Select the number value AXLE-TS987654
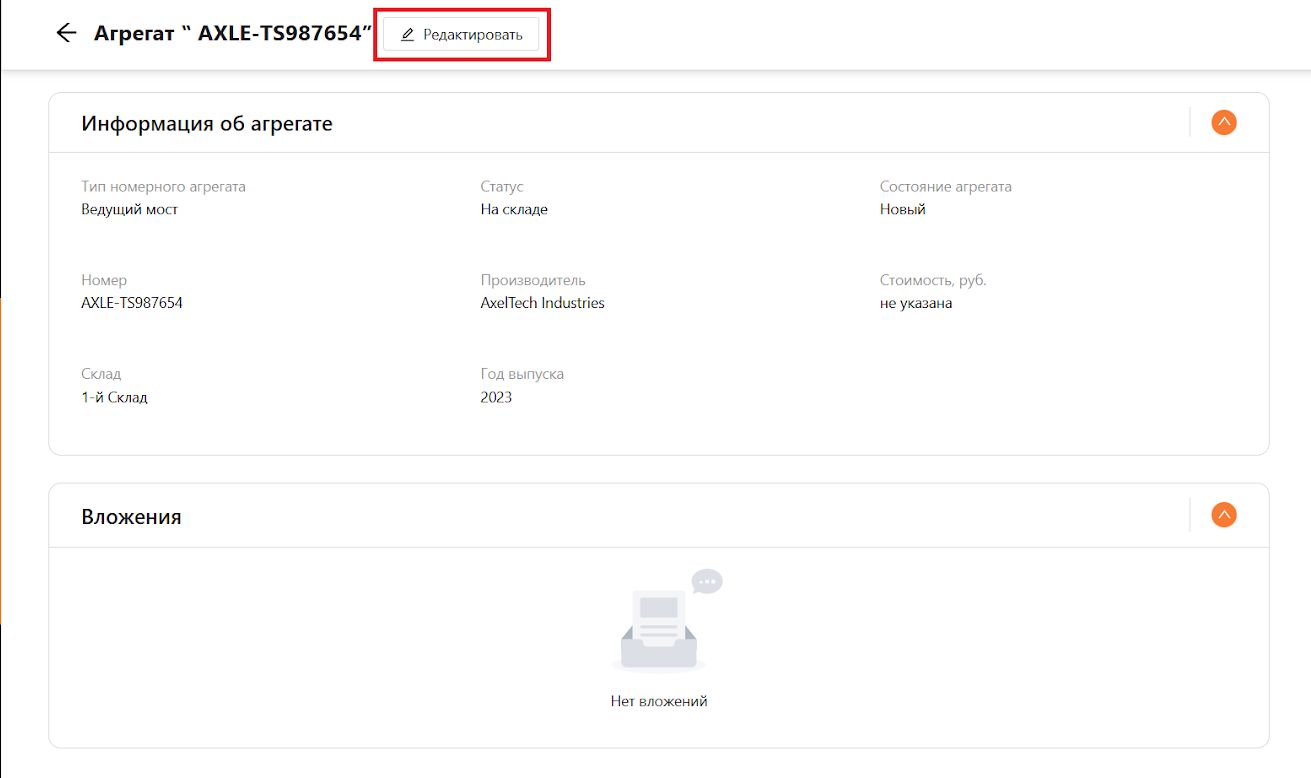This screenshot has height=778, width=1311. [132, 303]
